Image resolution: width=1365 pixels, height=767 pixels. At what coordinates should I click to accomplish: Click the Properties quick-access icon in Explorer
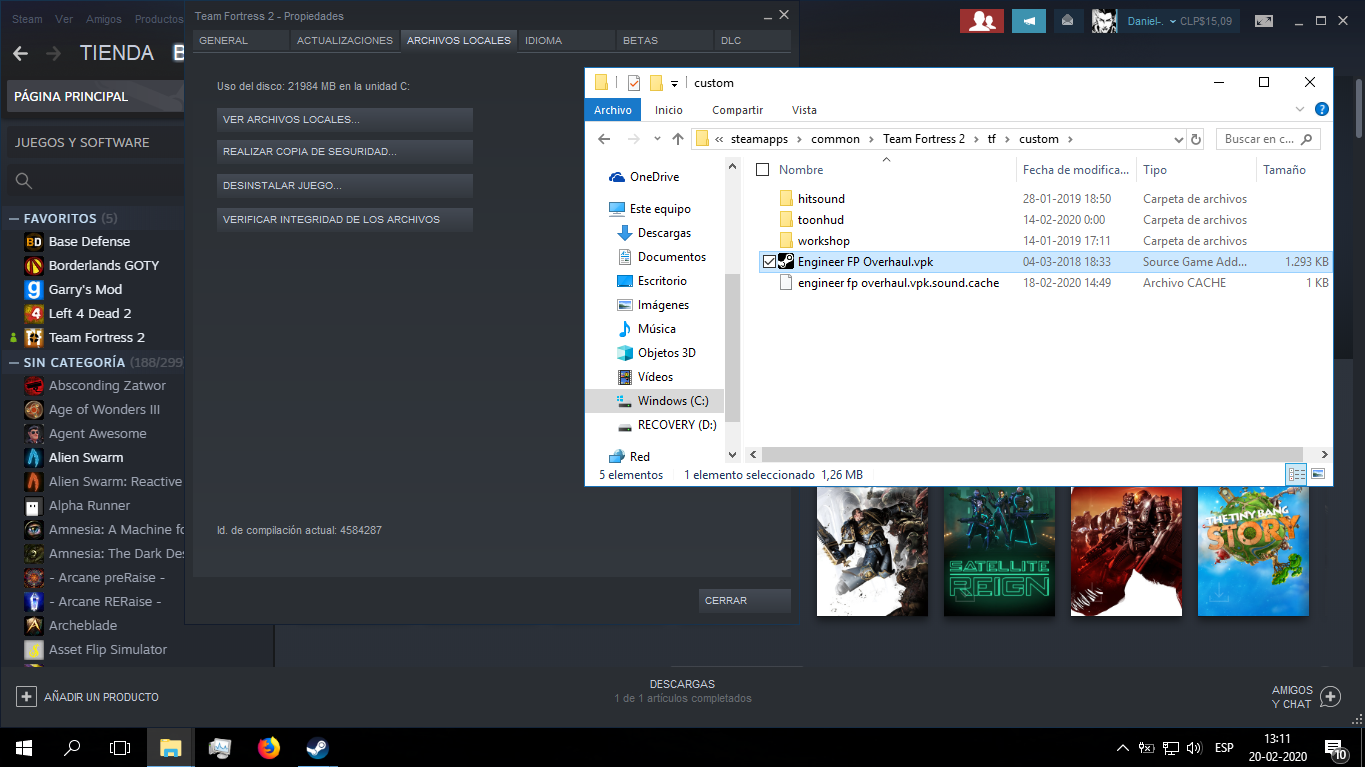634,83
